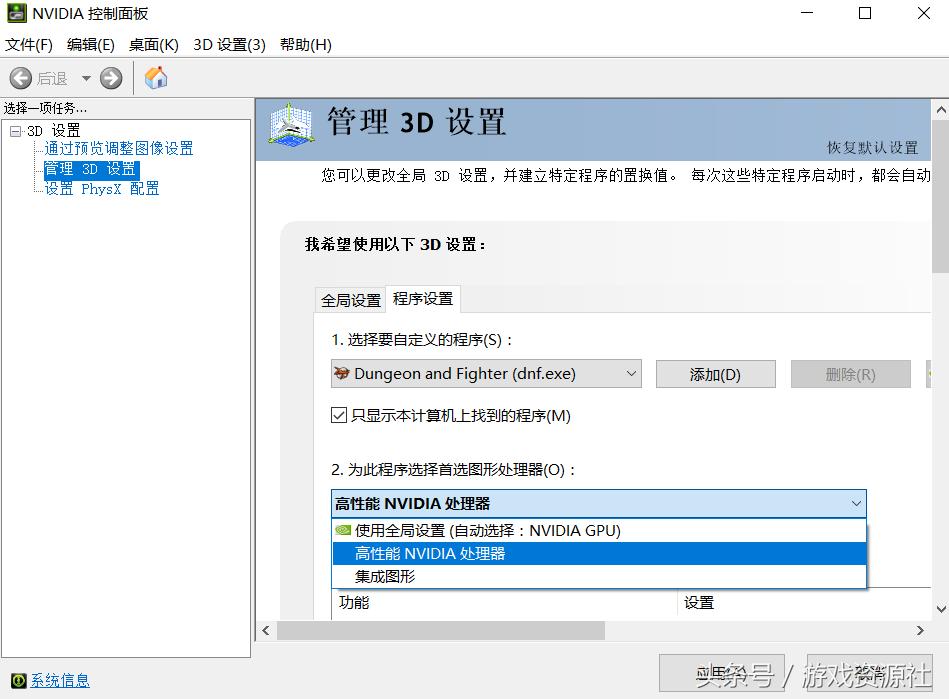Viewport: 949px width, 699px height.
Task: Open the back button history dropdown
Action: click(85, 77)
